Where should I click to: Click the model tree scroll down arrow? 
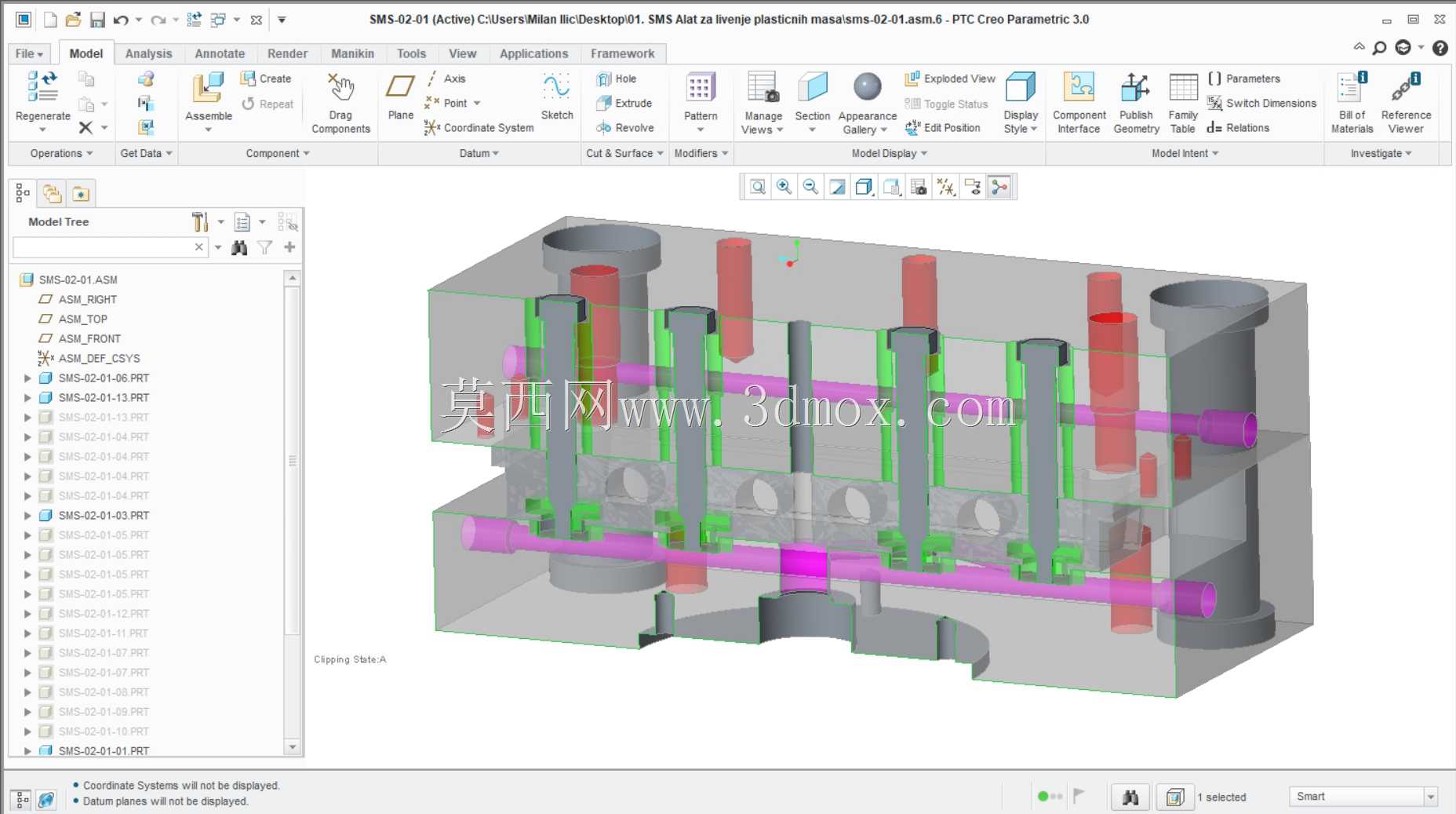[292, 747]
